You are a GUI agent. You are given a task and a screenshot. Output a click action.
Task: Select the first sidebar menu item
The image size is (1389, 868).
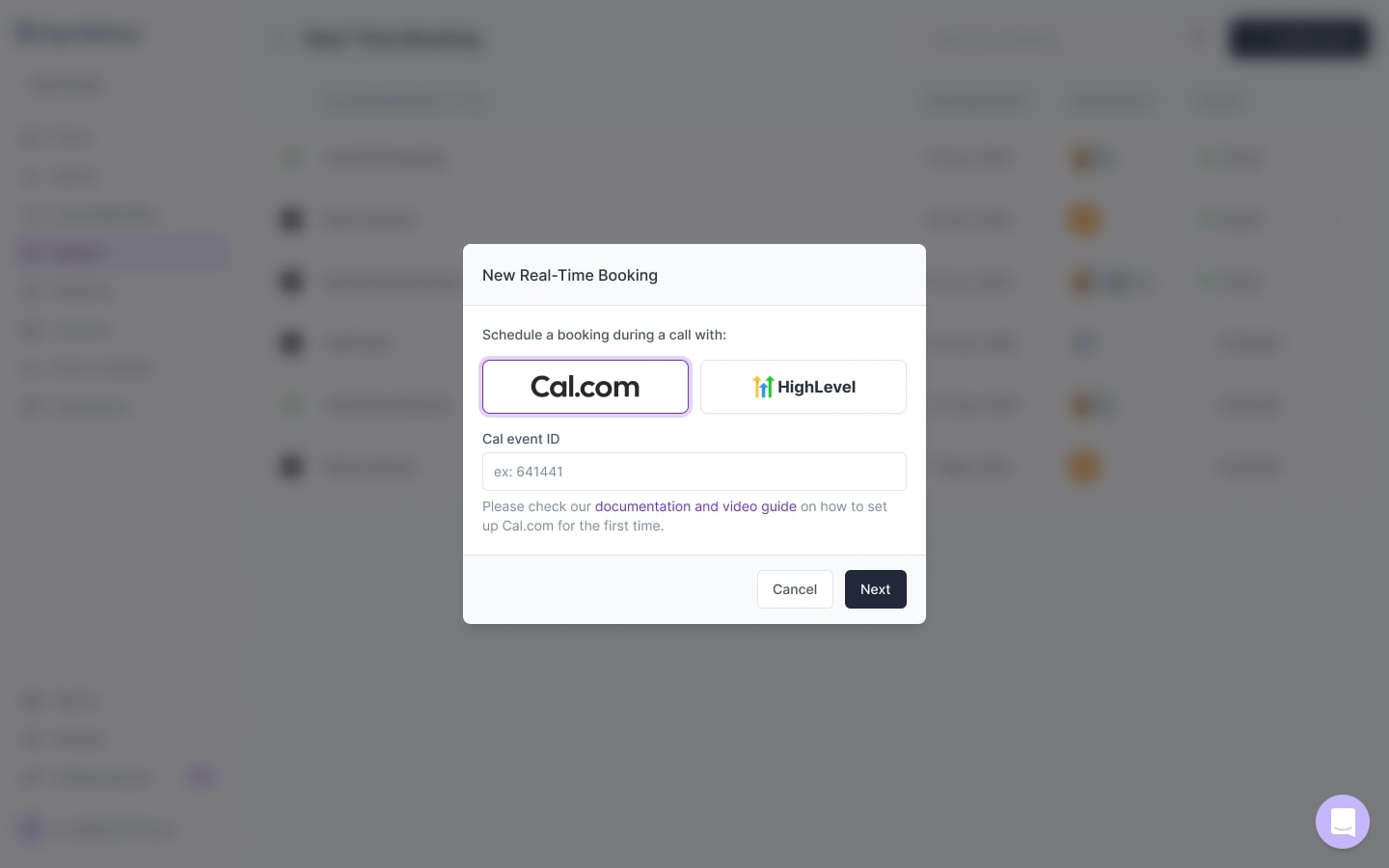[x=69, y=137]
